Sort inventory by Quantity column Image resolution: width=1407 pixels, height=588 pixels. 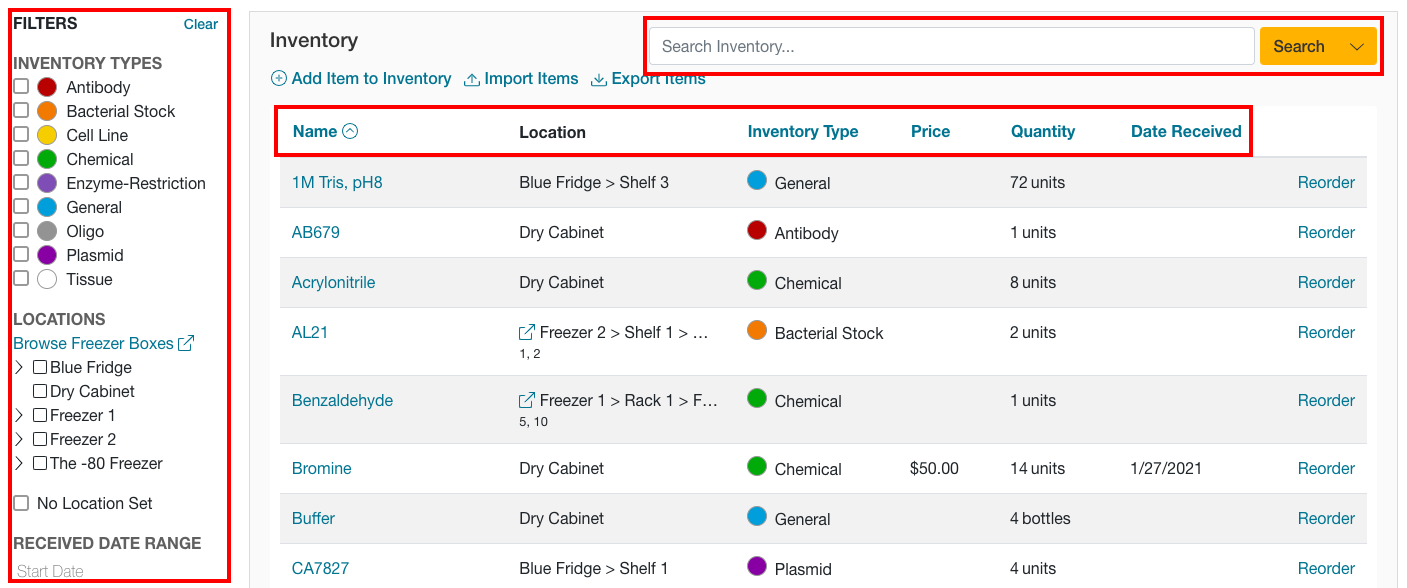[1042, 131]
